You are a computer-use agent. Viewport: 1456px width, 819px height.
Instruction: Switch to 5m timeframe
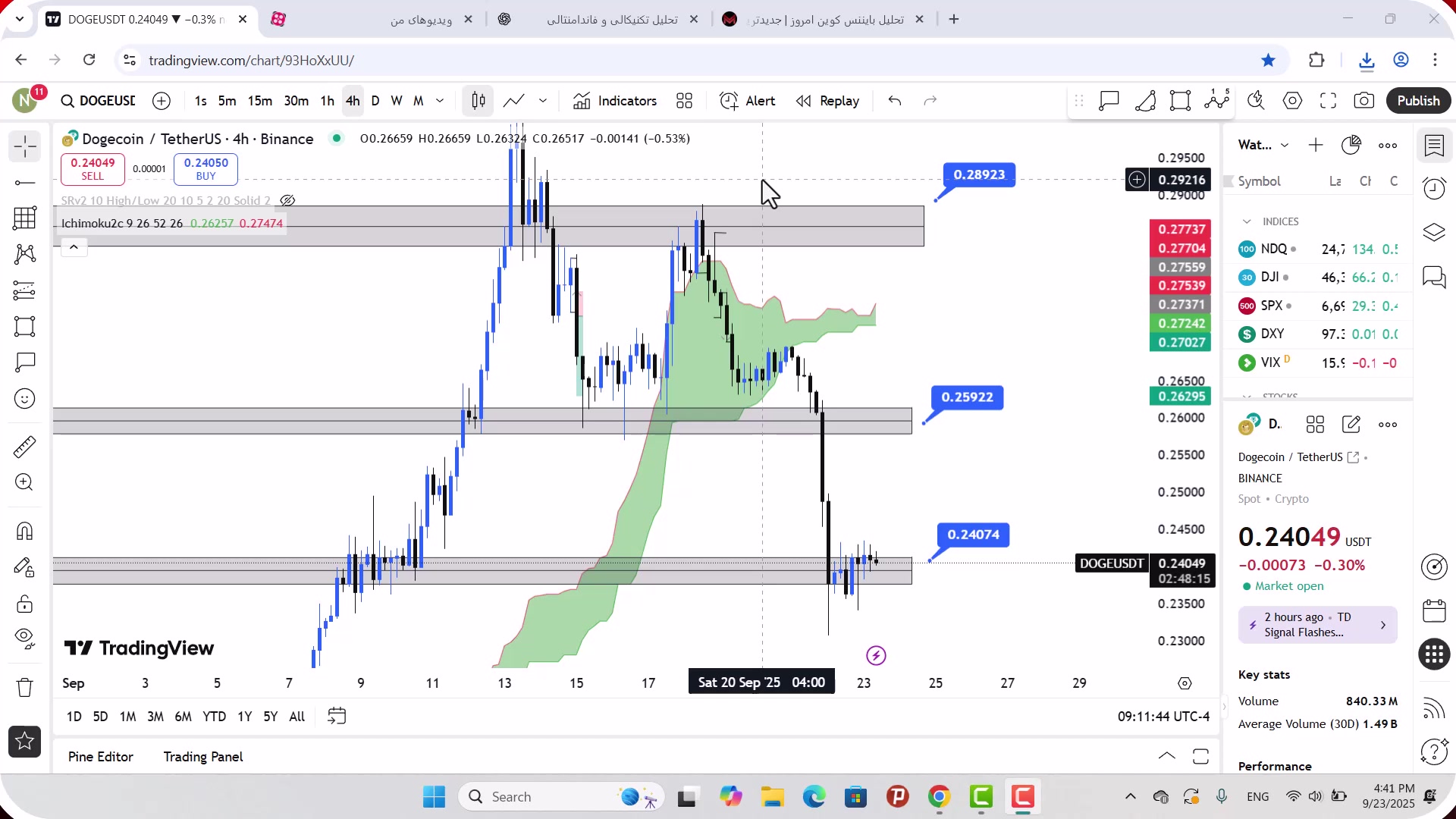coord(227,101)
